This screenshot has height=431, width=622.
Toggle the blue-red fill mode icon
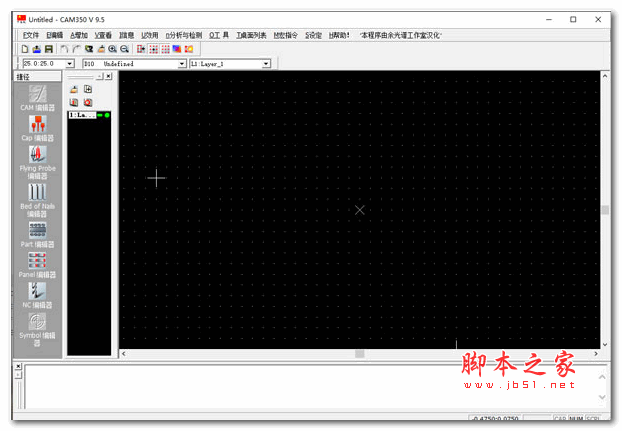pos(177,49)
